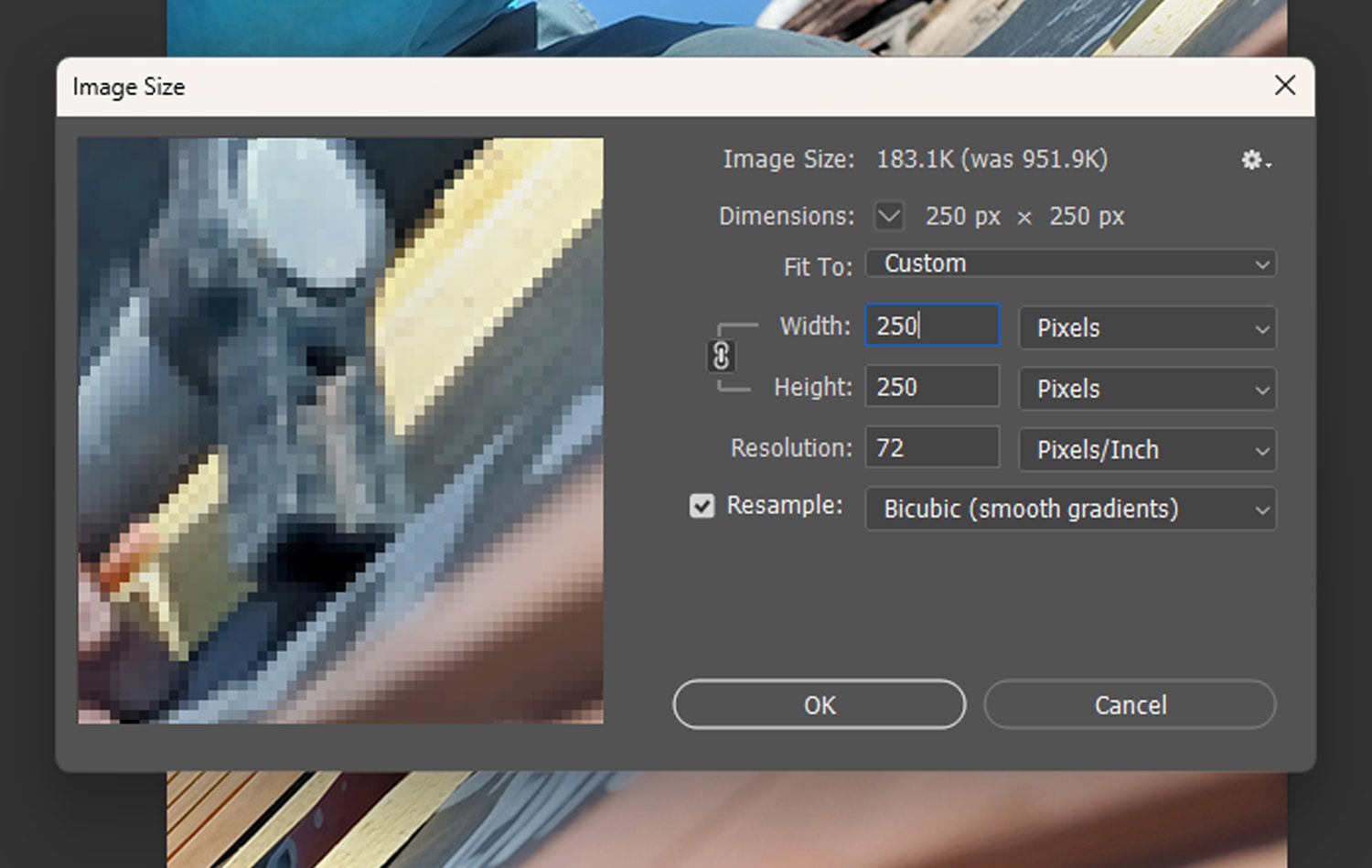Expand the Dimensions unit chevron

coord(888,217)
